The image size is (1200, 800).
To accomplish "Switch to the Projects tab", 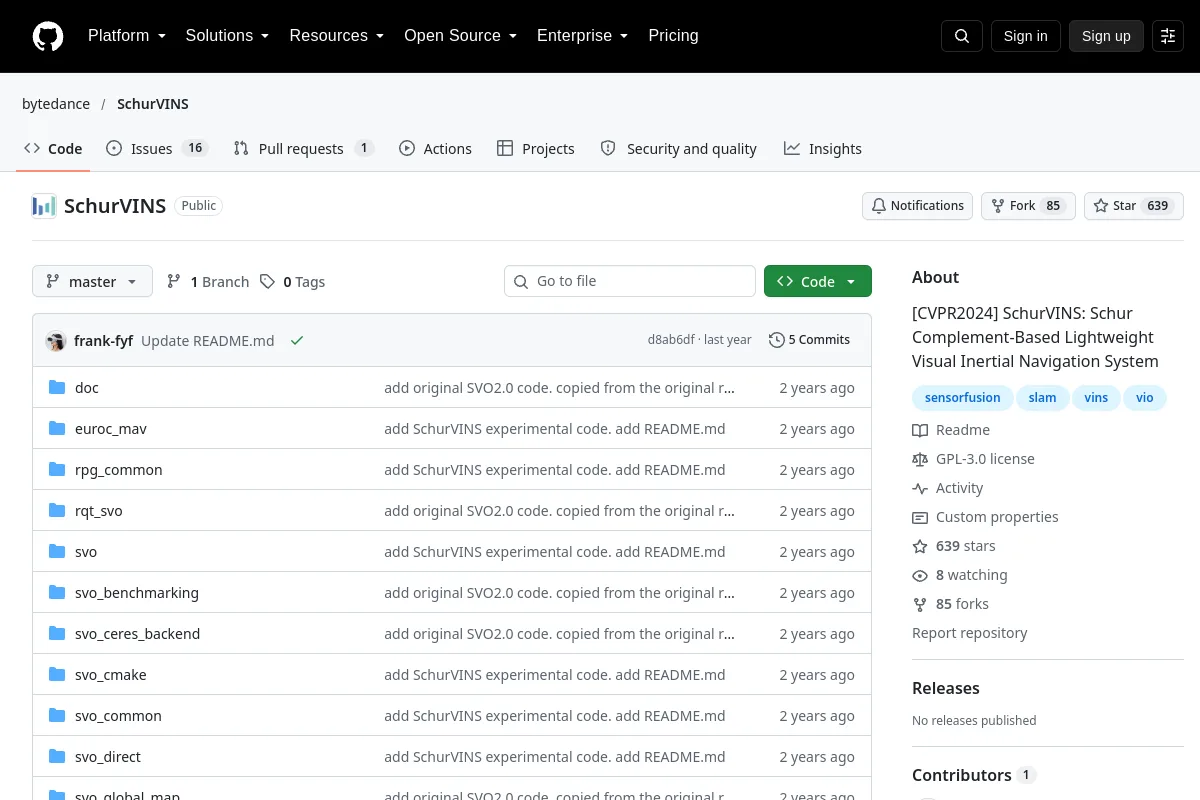I will (536, 148).
